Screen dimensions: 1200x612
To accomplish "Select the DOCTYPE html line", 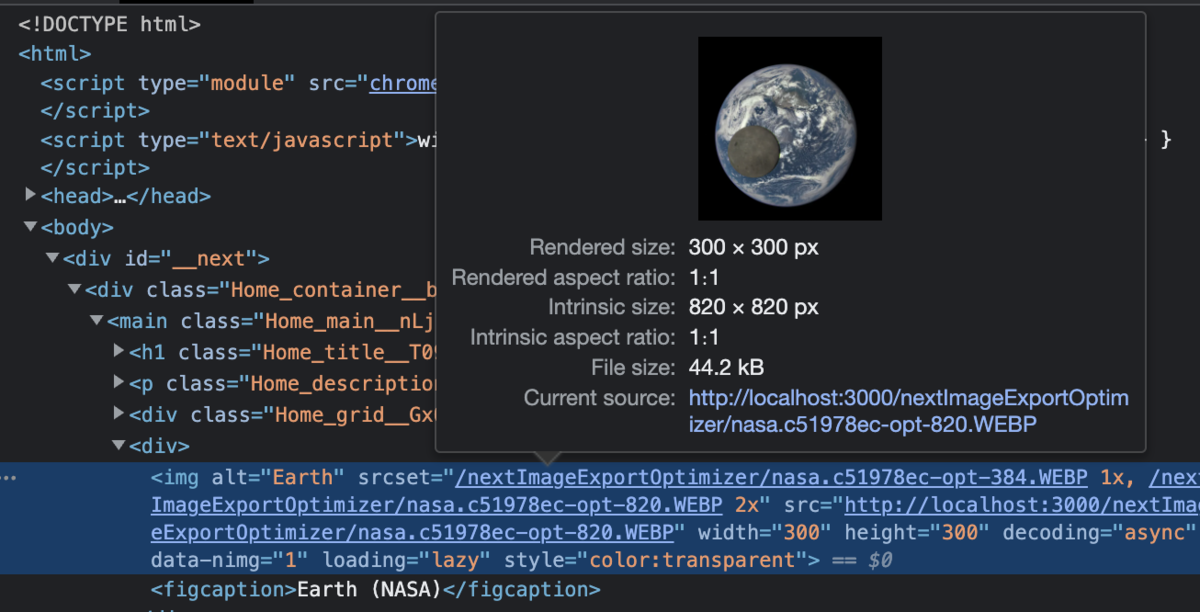I will (109, 24).
